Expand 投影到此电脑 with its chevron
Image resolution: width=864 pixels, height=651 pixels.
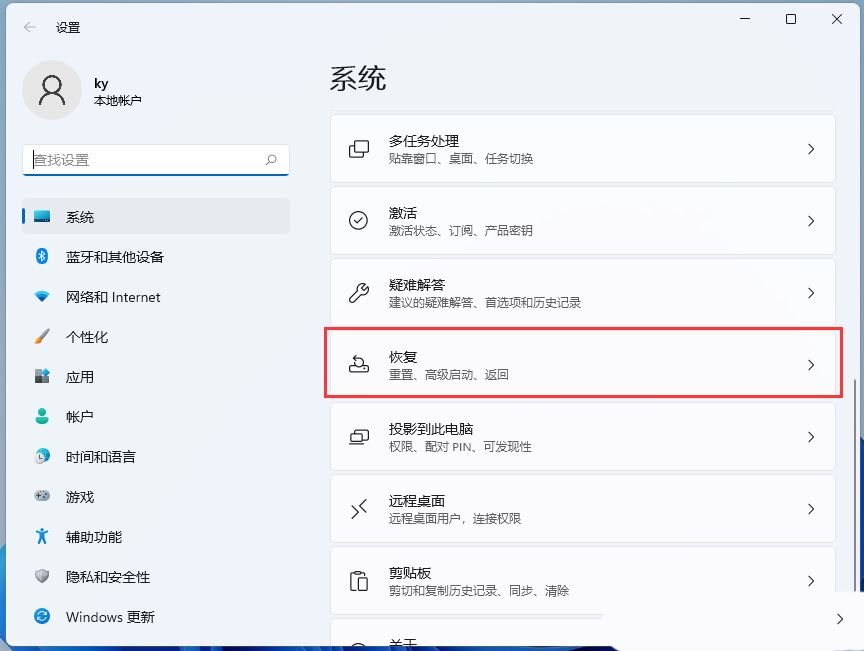(x=811, y=437)
